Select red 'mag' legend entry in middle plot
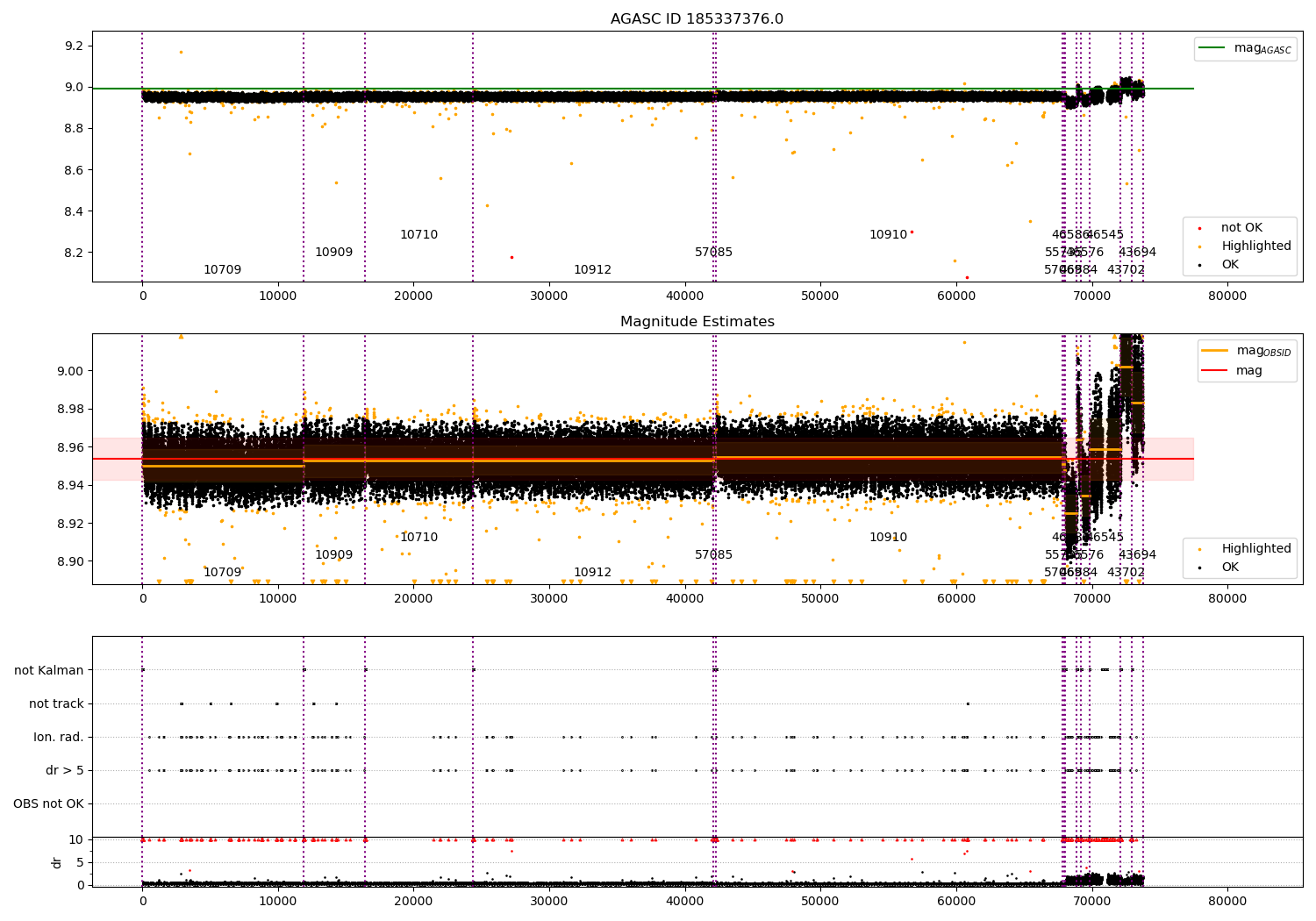The width and height of the screenshot is (1316, 921). coord(1232,371)
